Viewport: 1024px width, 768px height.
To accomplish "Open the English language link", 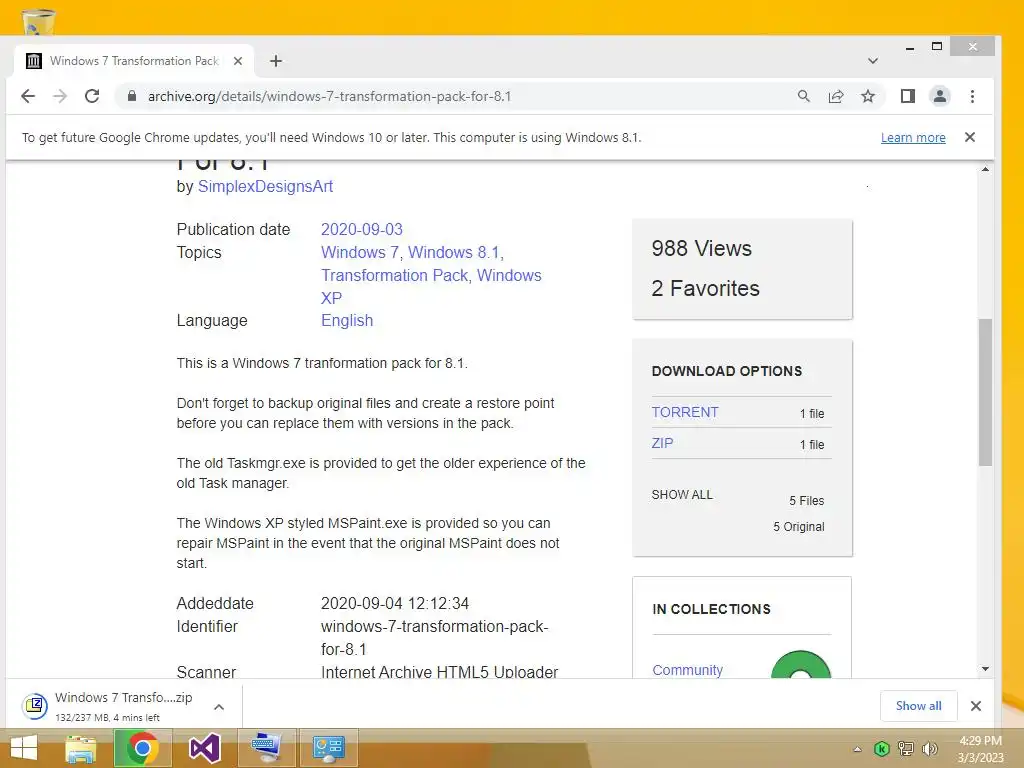I will click(x=347, y=321).
